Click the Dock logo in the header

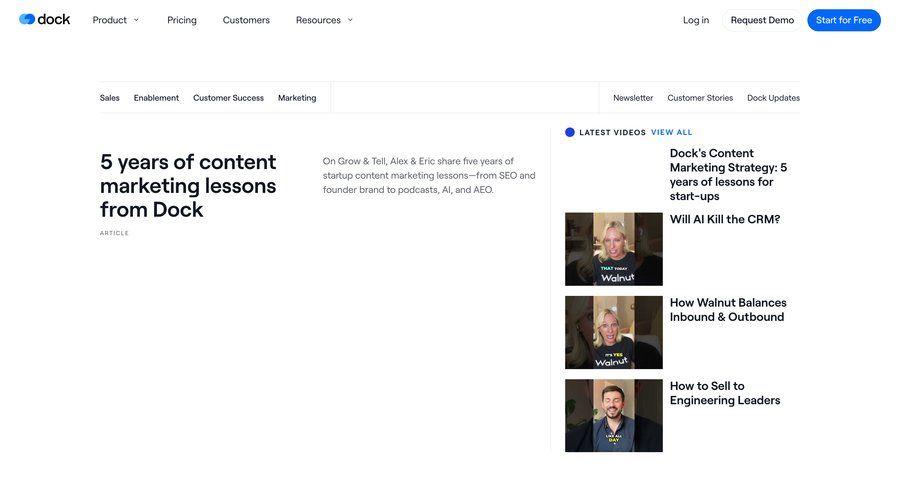44,20
